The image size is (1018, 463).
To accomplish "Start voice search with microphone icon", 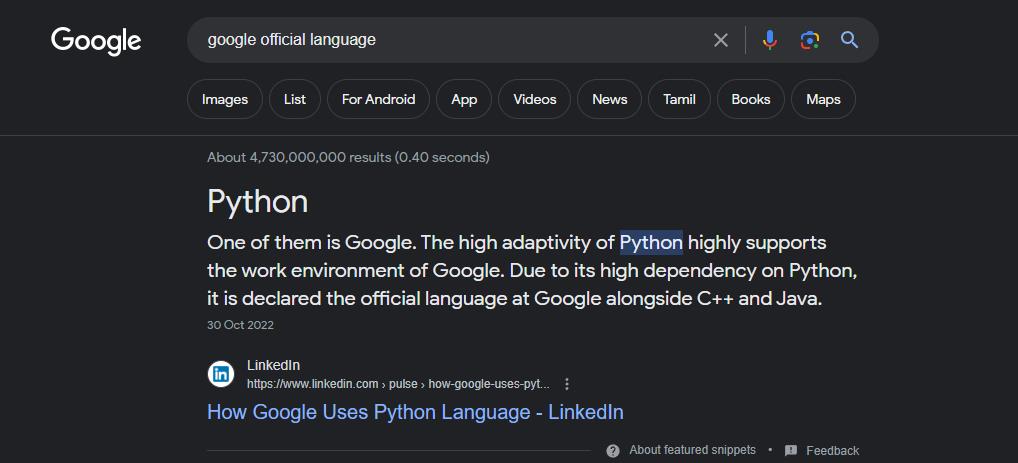I will point(769,40).
